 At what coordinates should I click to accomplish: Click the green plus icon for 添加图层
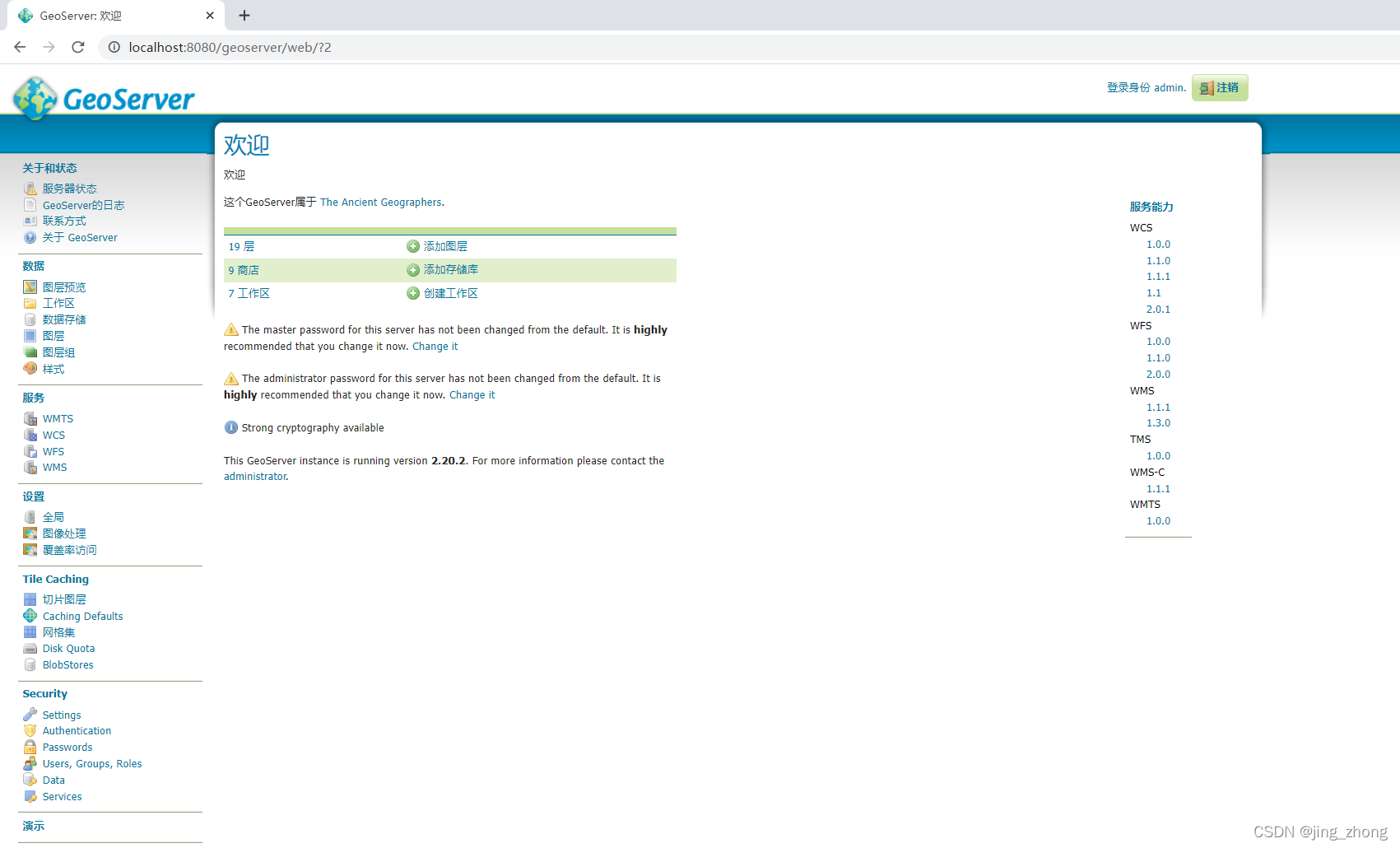click(x=413, y=246)
